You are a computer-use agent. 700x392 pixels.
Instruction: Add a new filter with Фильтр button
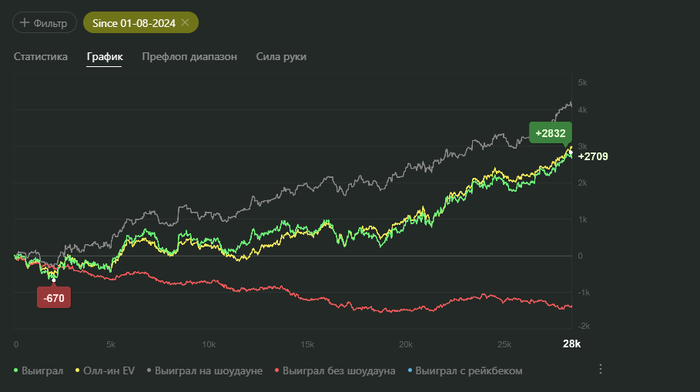point(44,22)
